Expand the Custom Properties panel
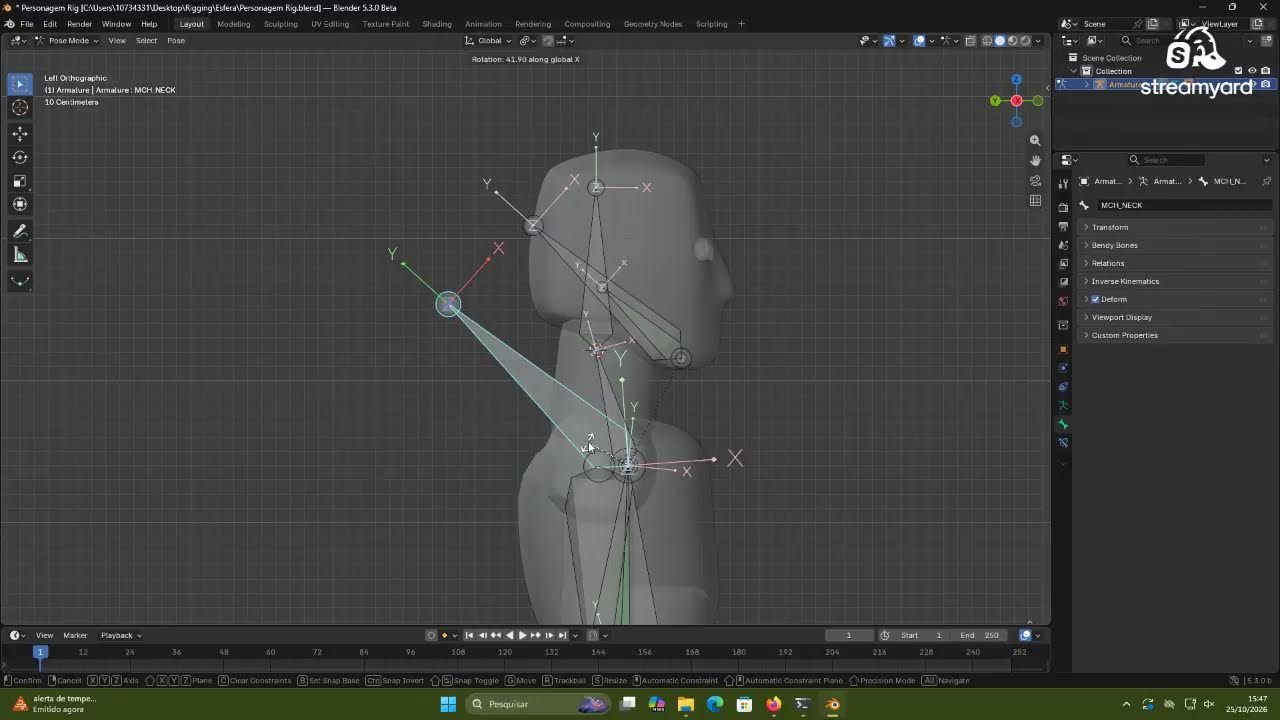Viewport: 1280px width, 720px height. (x=1176, y=335)
